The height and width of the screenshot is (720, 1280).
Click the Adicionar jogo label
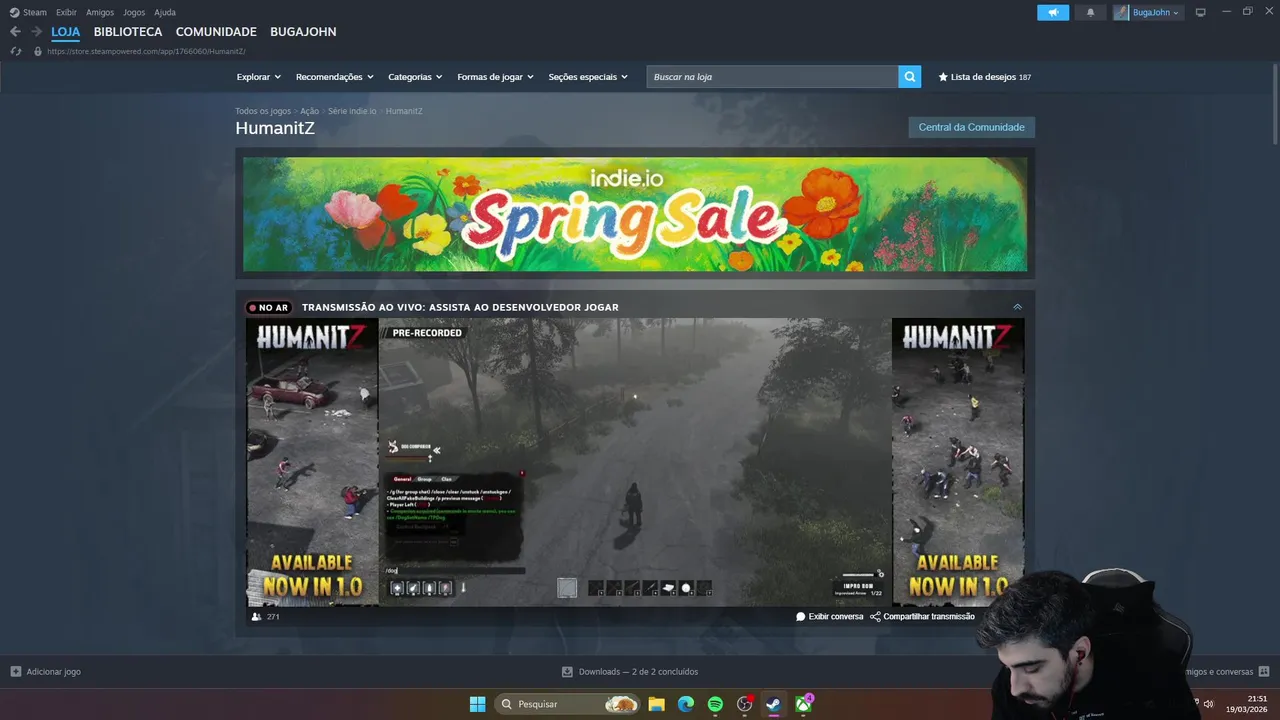tap(54, 672)
